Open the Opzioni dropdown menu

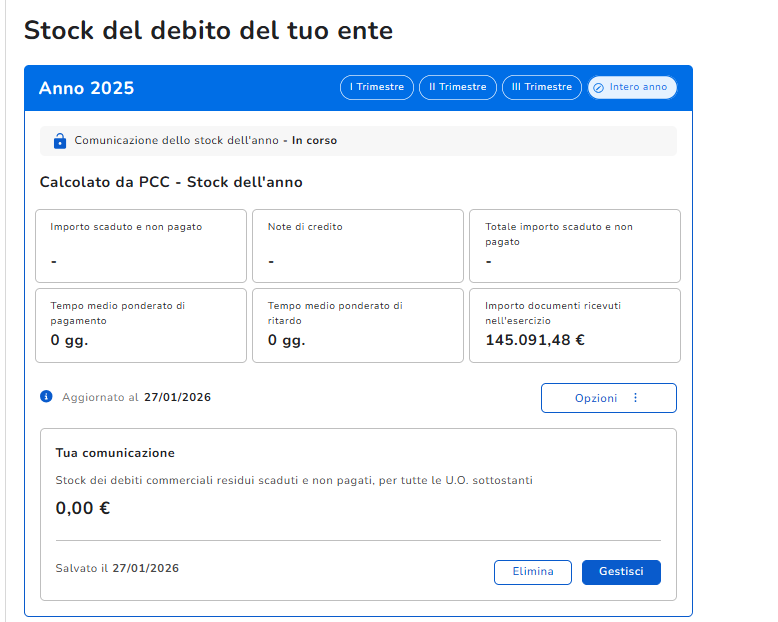pyautogui.click(x=608, y=398)
